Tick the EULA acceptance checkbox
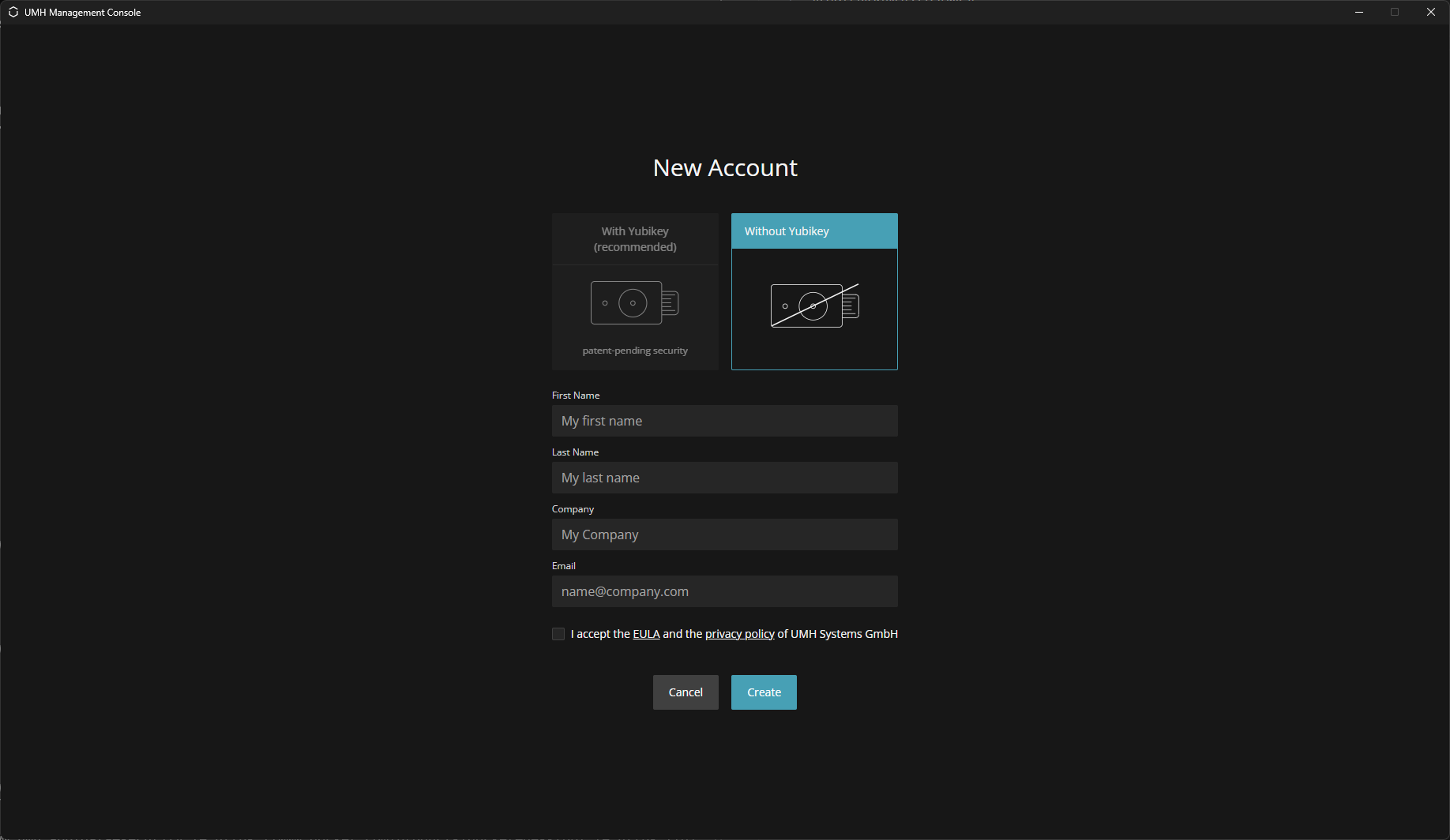Image resolution: width=1450 pixels, height=840 pixels. [x=558, y=634]
